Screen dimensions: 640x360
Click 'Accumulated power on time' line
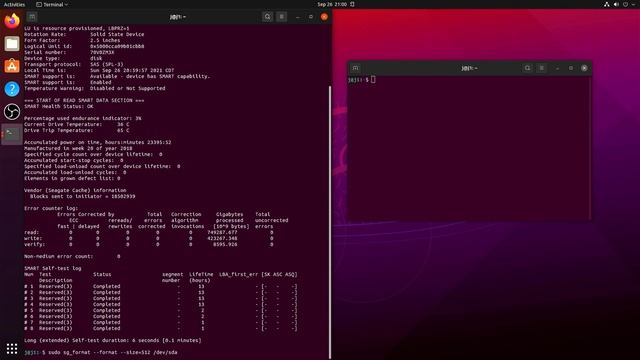(98, 142)
